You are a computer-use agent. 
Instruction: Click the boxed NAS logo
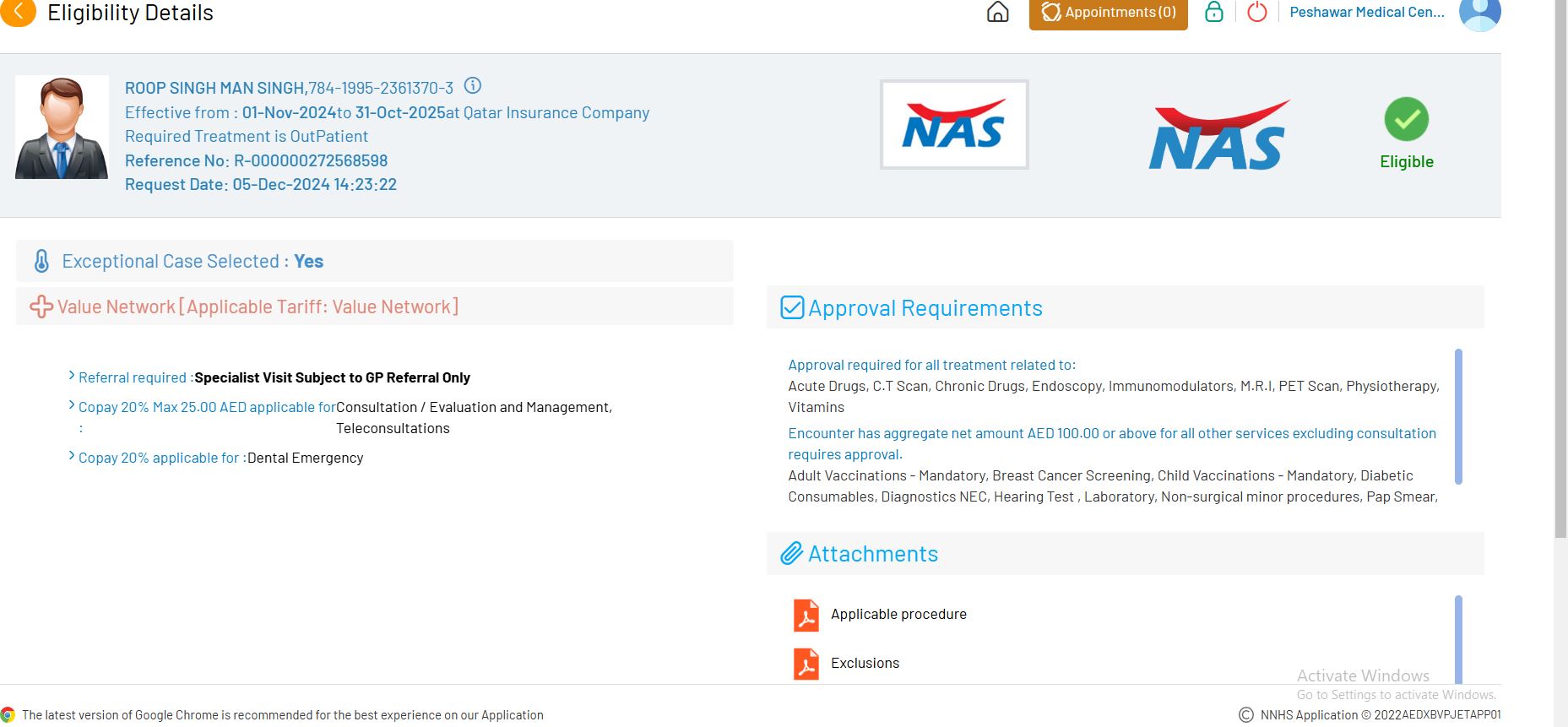click(x=954, y=125)
